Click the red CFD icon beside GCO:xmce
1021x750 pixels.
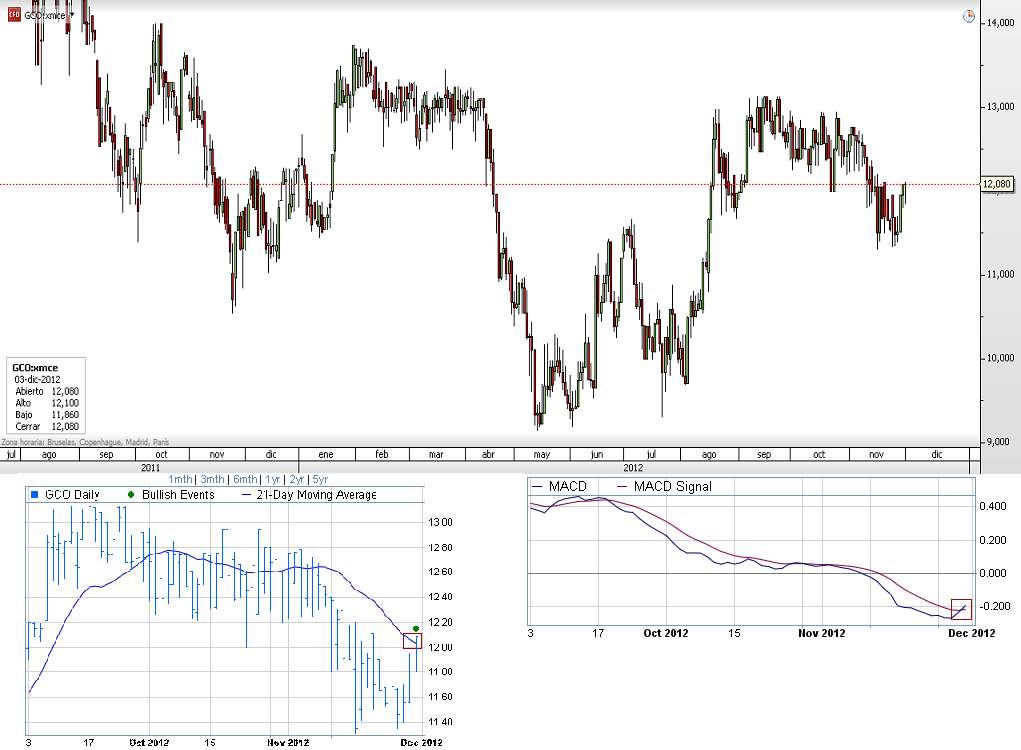(14, 14)
